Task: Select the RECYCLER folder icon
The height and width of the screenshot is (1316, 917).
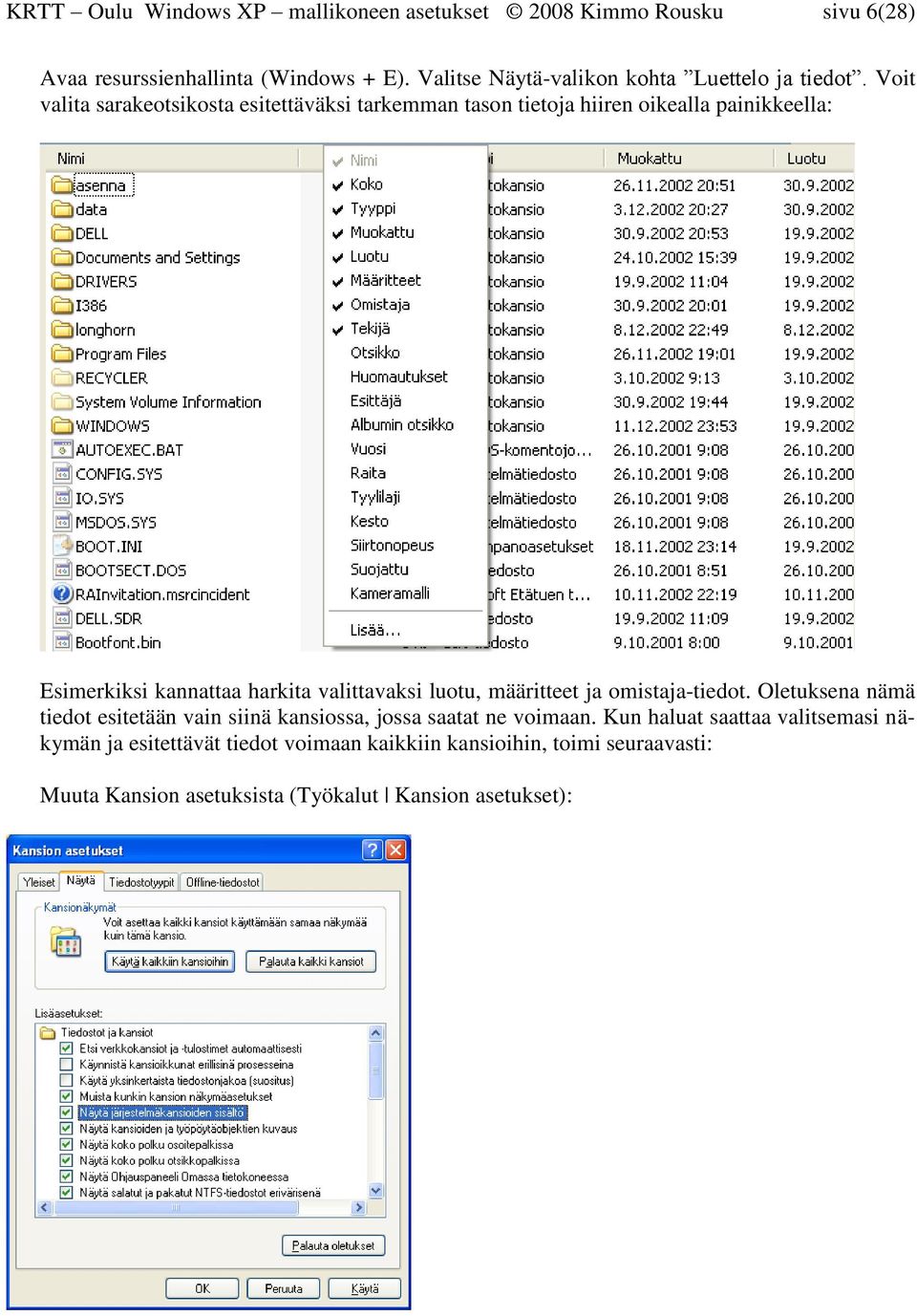Action: (62, 378)
